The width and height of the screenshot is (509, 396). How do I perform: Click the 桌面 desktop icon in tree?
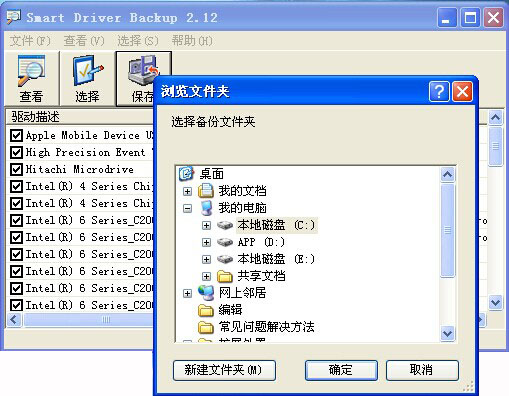pyautogui.click(x=186, y=174)
